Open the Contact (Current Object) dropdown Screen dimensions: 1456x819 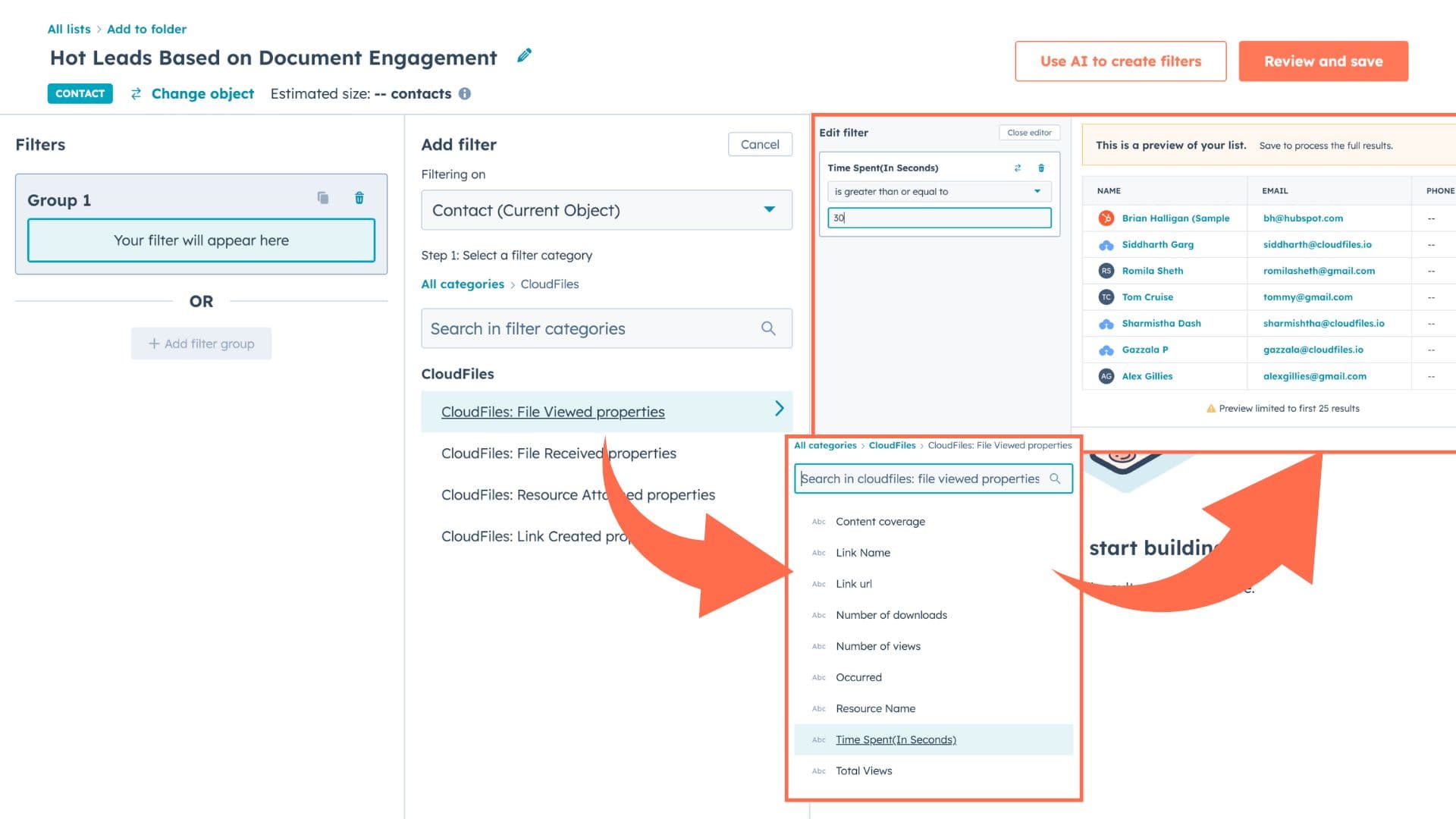pyautogui.click(x=606, y=210)
